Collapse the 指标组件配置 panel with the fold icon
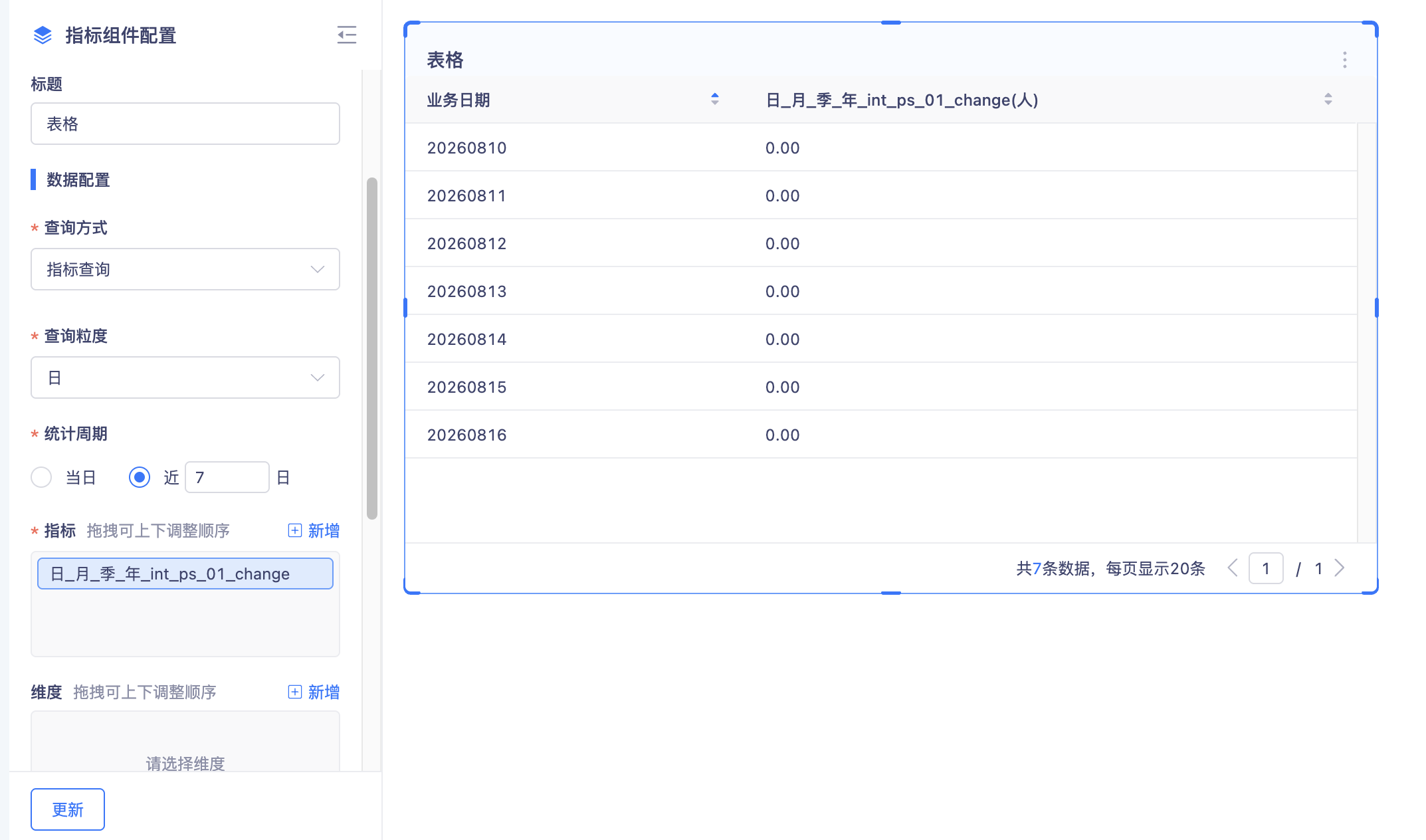The width and height of the screenshot is (1426, 840). point(346,35)
